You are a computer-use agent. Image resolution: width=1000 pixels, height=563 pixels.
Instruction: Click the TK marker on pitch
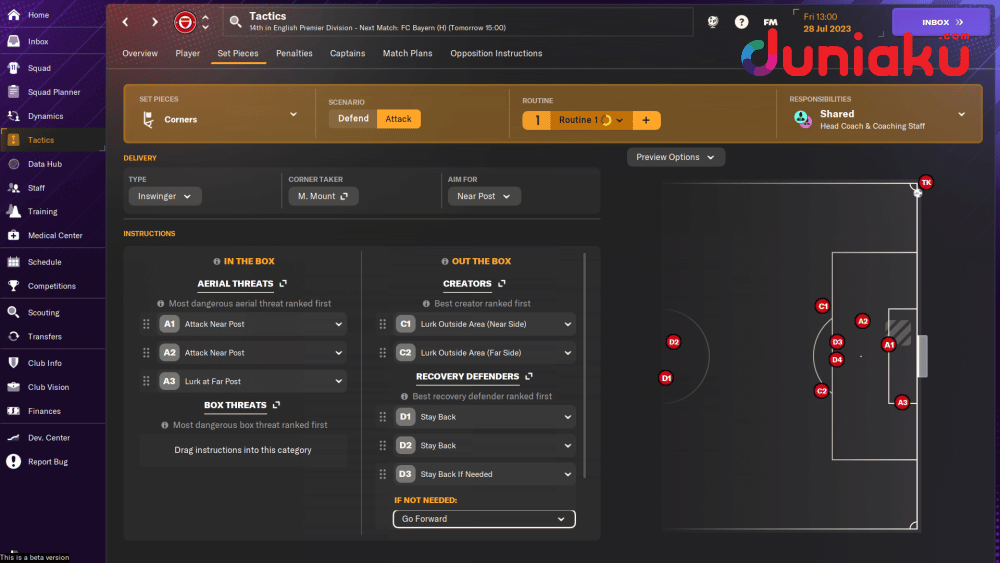coord(926,182)
